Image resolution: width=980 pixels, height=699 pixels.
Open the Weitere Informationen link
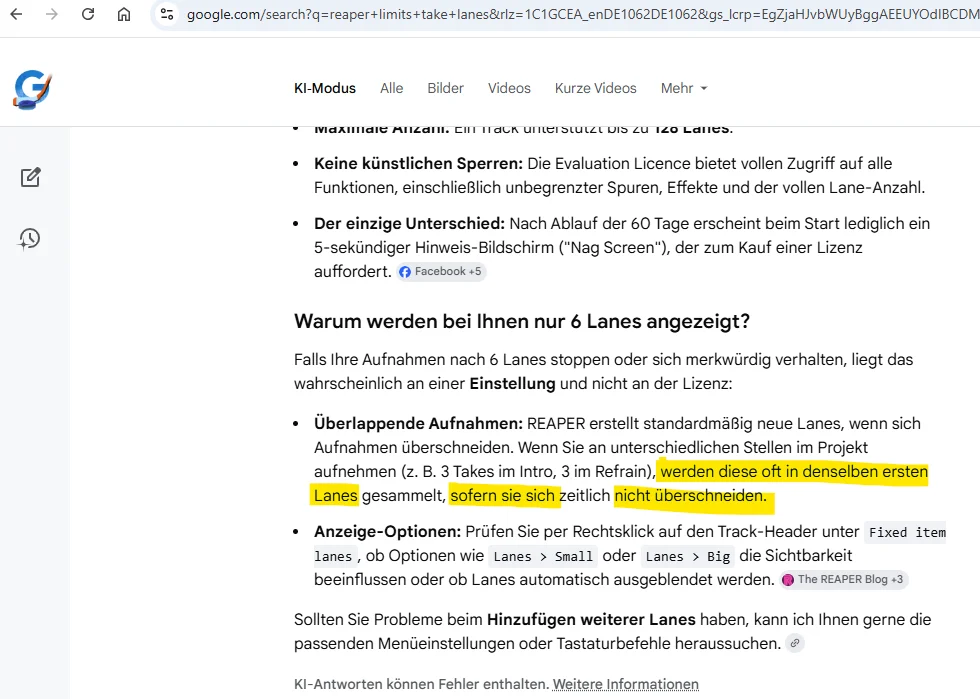pyautogui.click(x=625, y=684)
